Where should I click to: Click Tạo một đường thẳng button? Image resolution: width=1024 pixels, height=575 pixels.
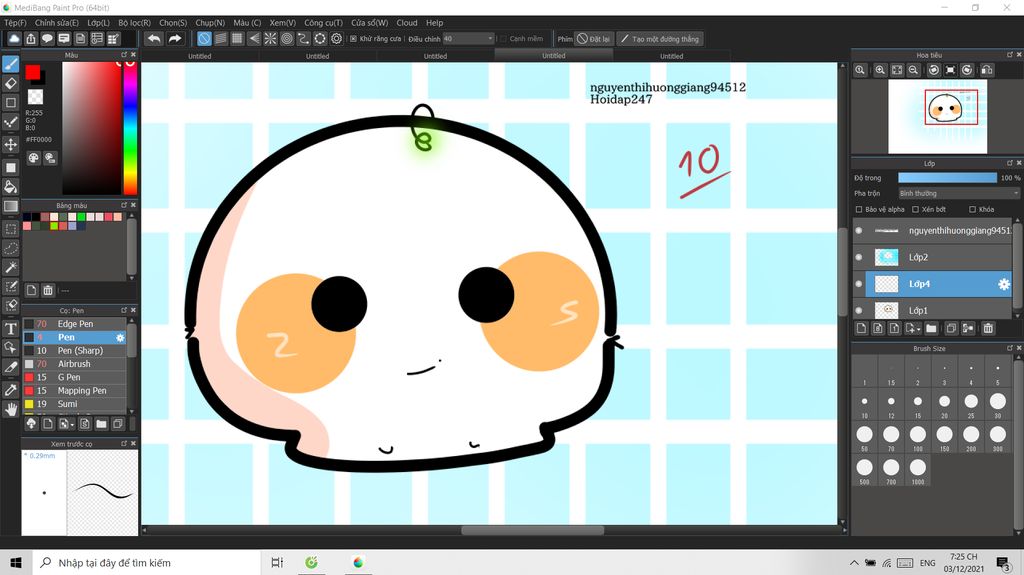pyautogui.click(x=660, y=39)
